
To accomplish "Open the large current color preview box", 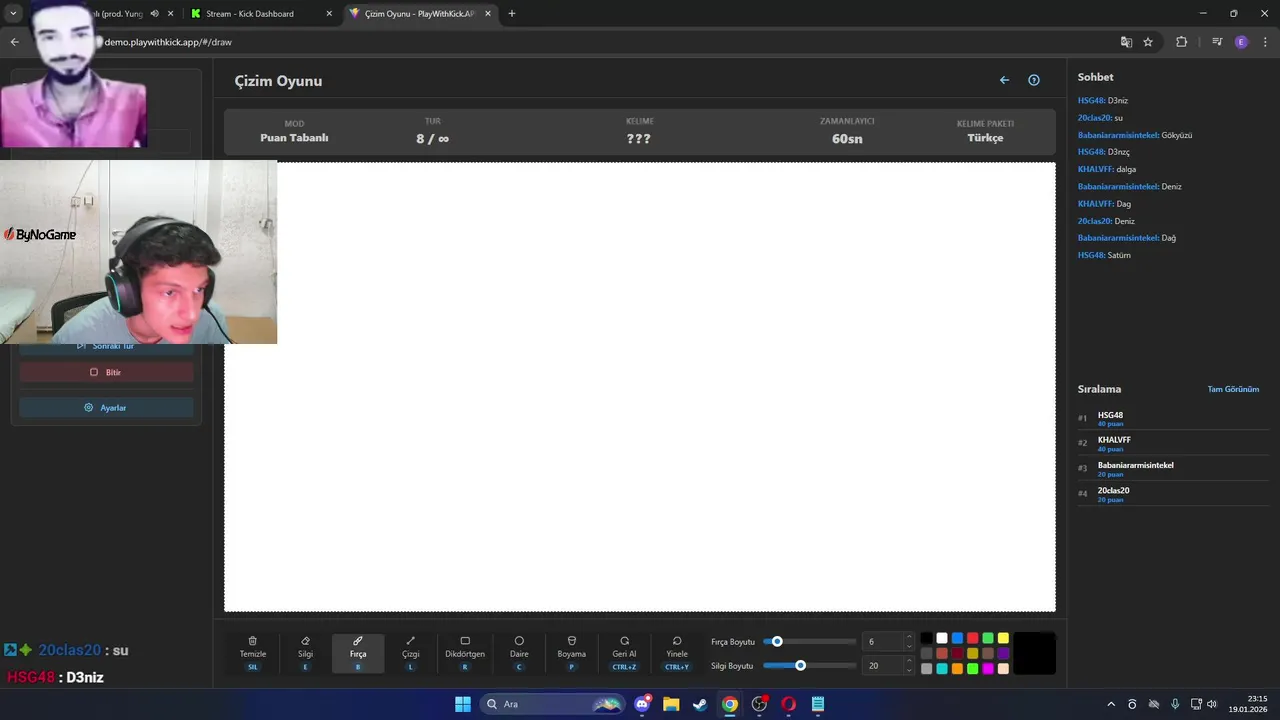I will (1034, 653).
